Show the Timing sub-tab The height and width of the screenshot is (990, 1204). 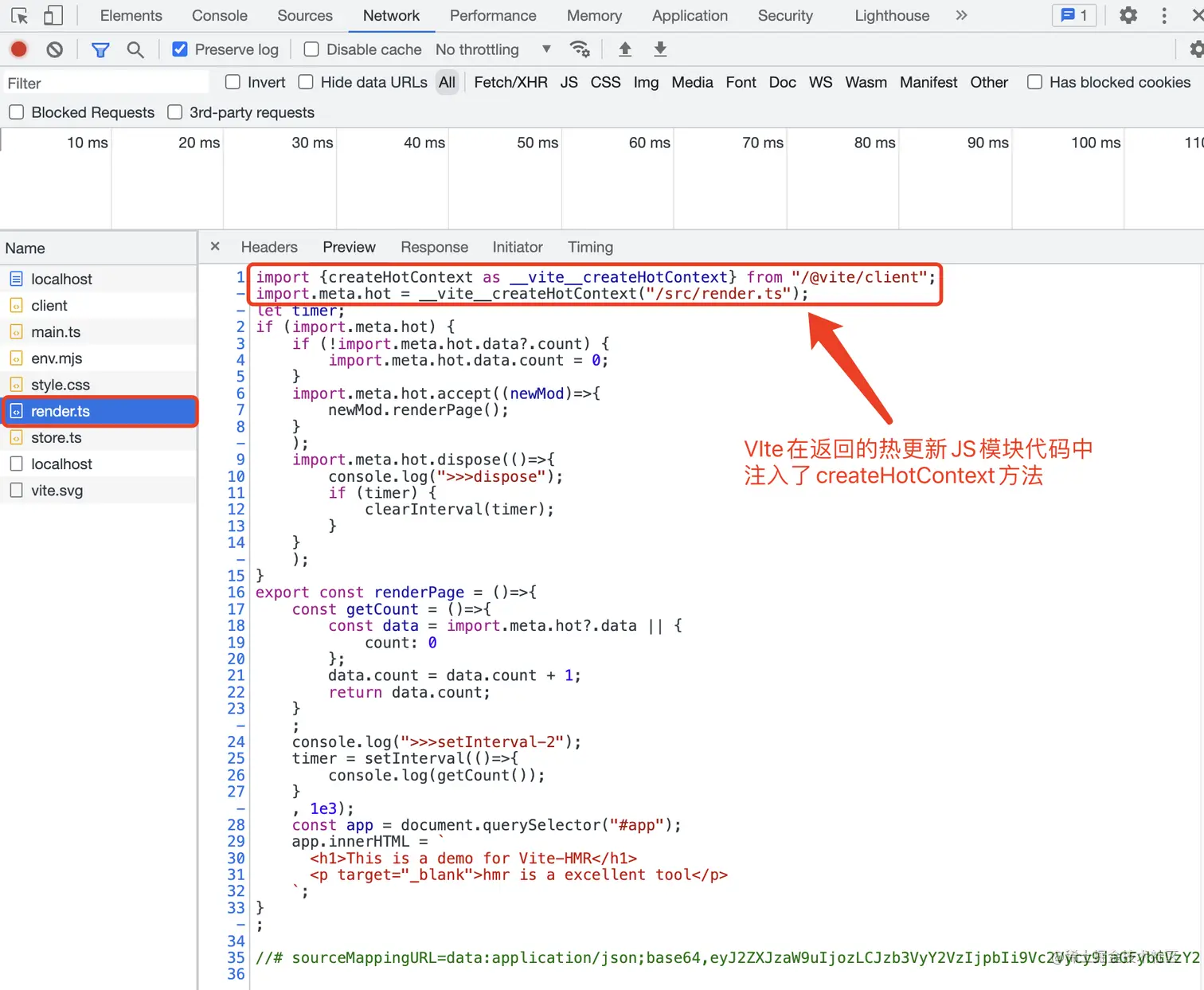point(590,247)
